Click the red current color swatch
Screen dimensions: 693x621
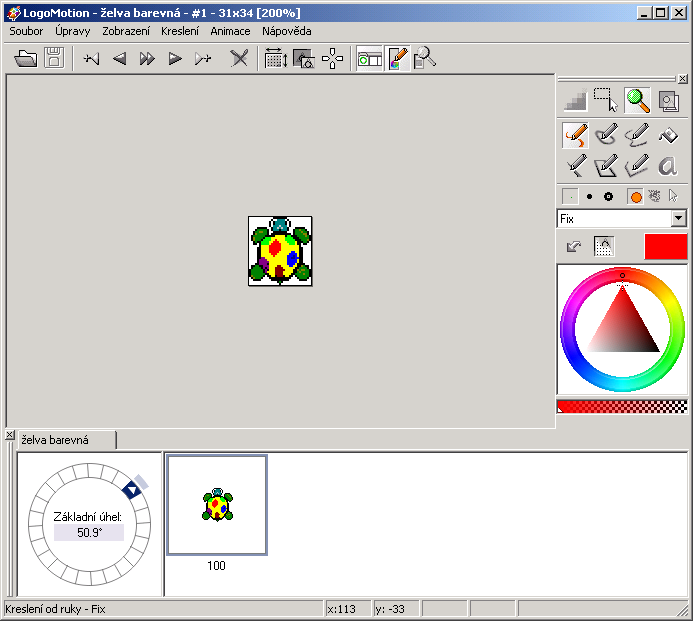pos(665,246)
